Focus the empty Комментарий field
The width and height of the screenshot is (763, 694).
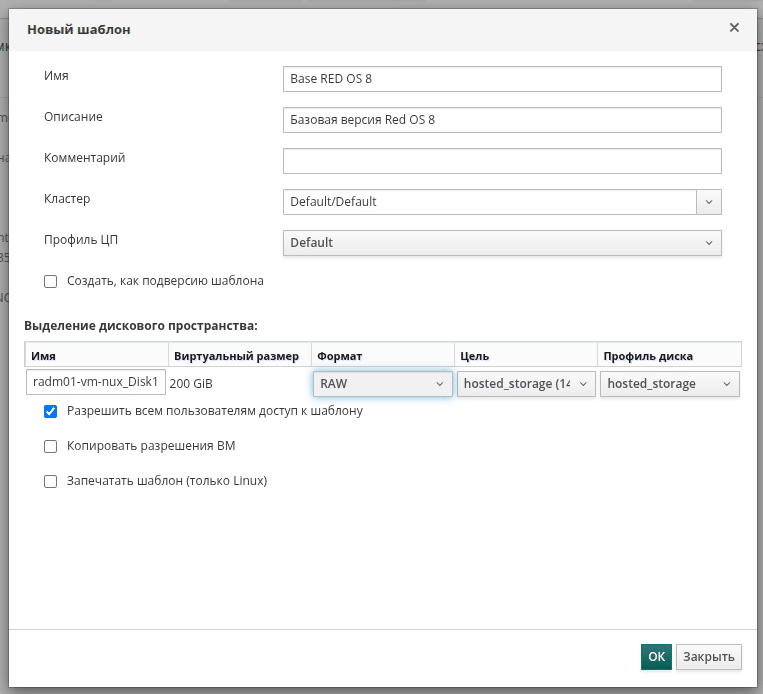[x=501, y=161]
